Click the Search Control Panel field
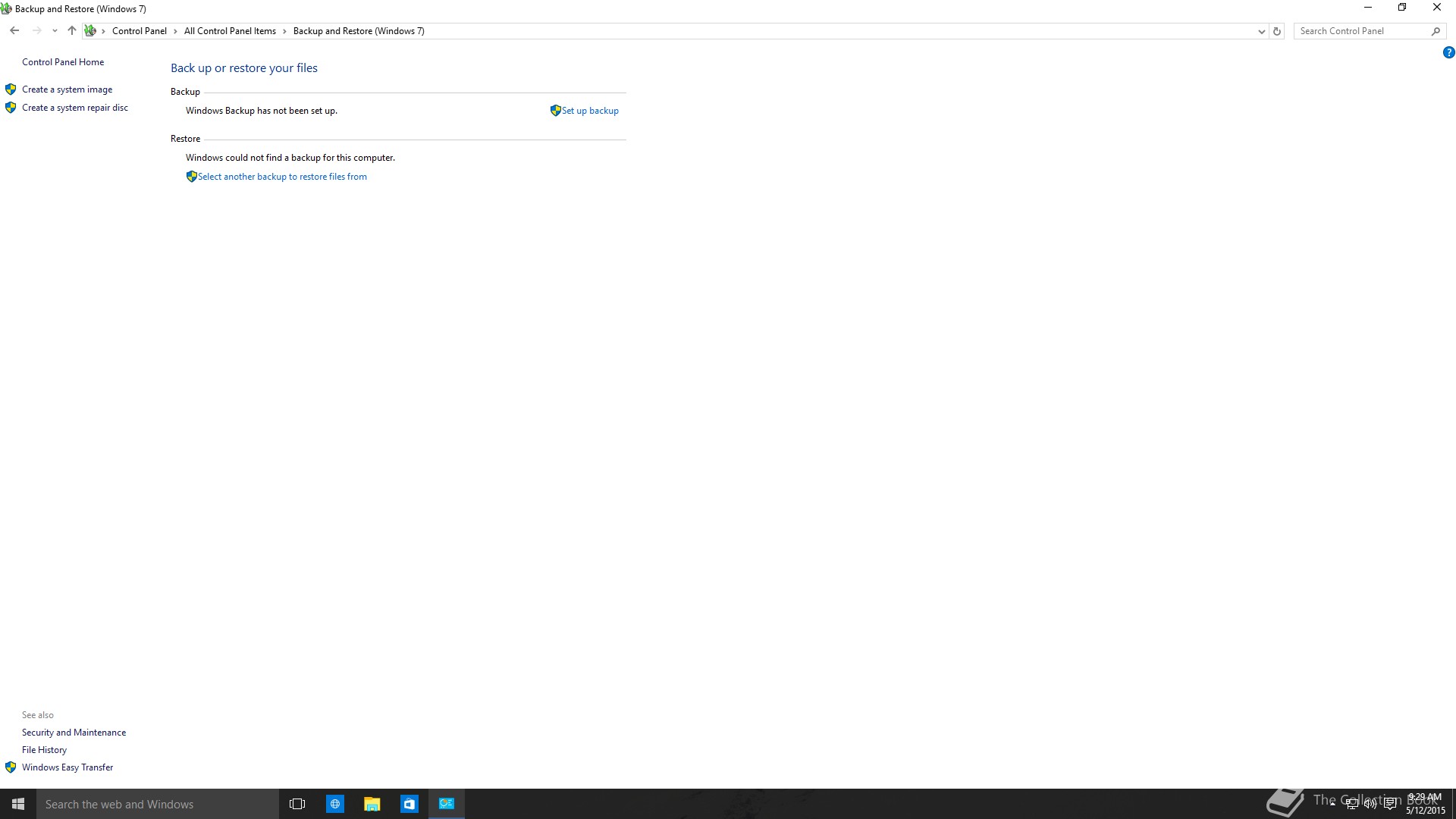This screenshot has height=819, width=1456. [x=1361, y=31]
